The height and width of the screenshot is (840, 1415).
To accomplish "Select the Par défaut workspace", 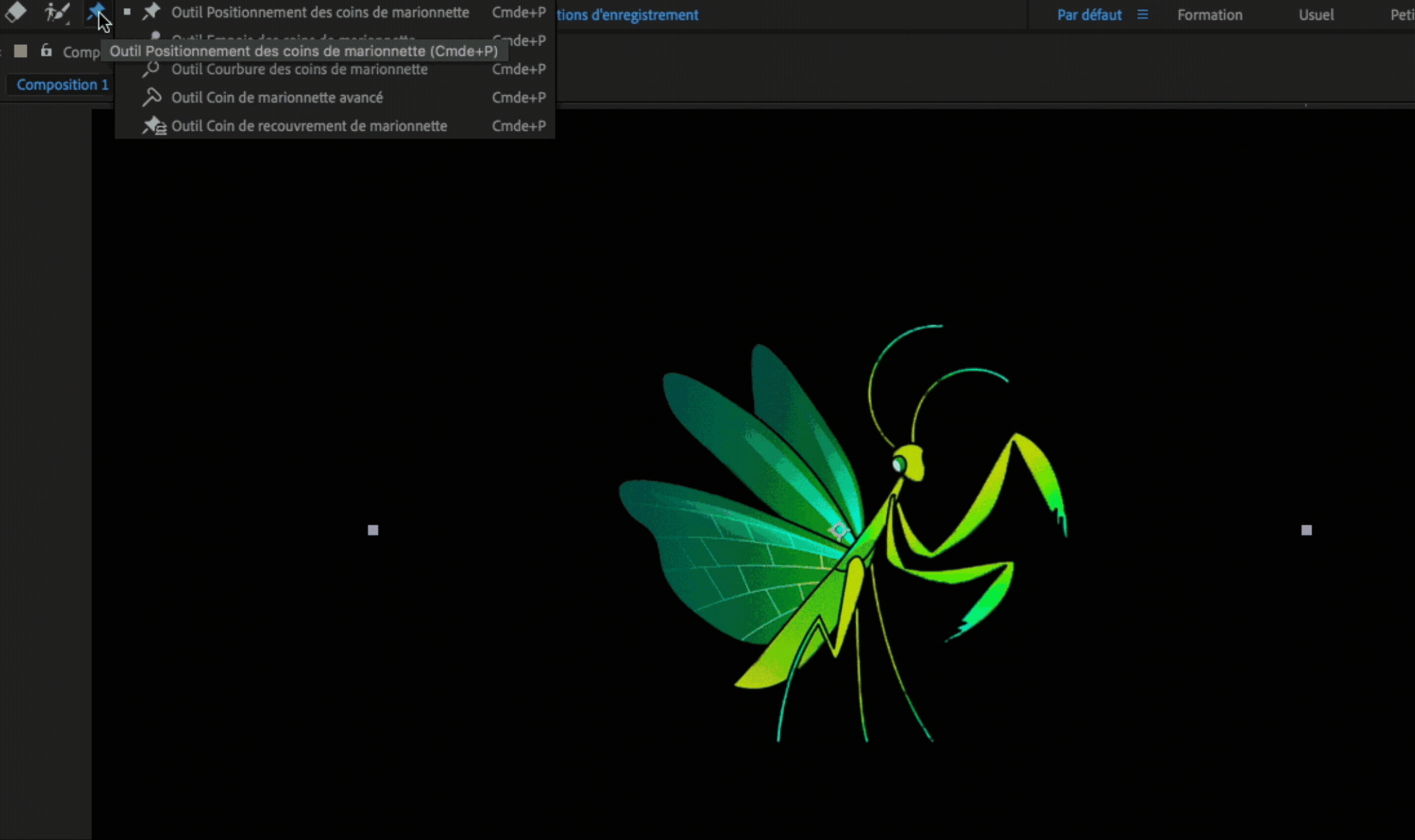I will pos(1089,15).
